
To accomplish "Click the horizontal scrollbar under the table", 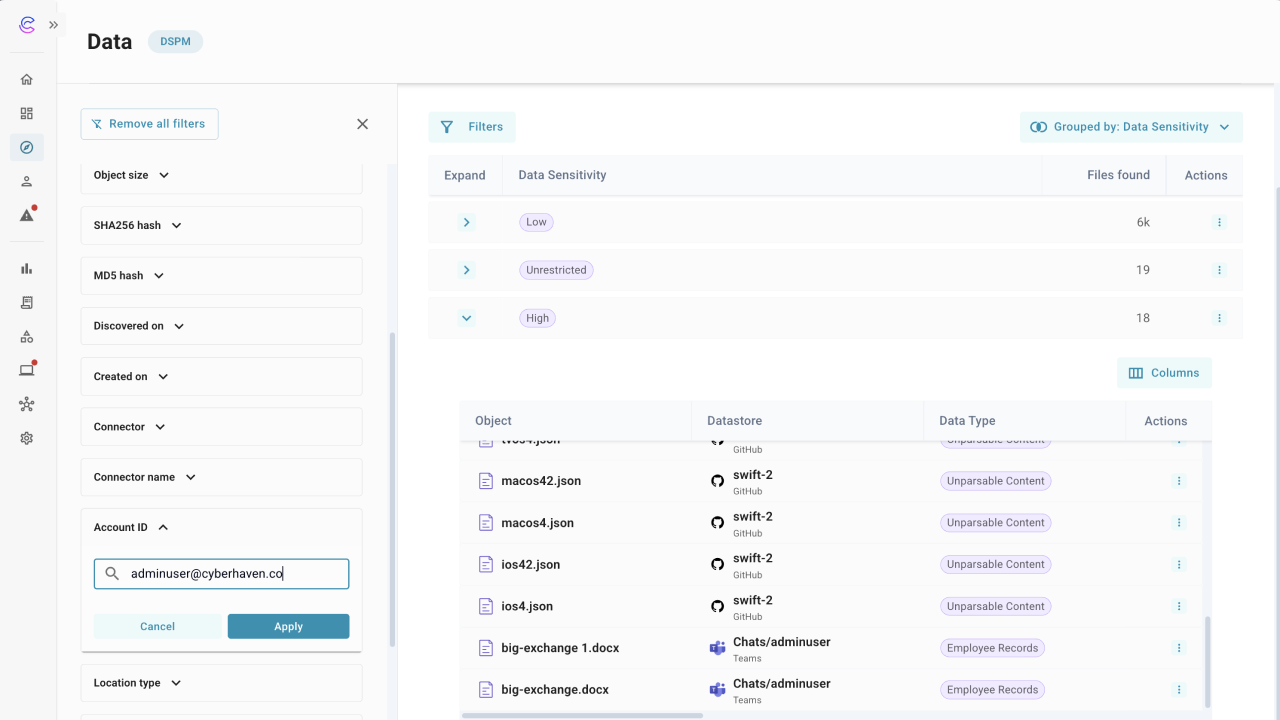I will [582, 715].
